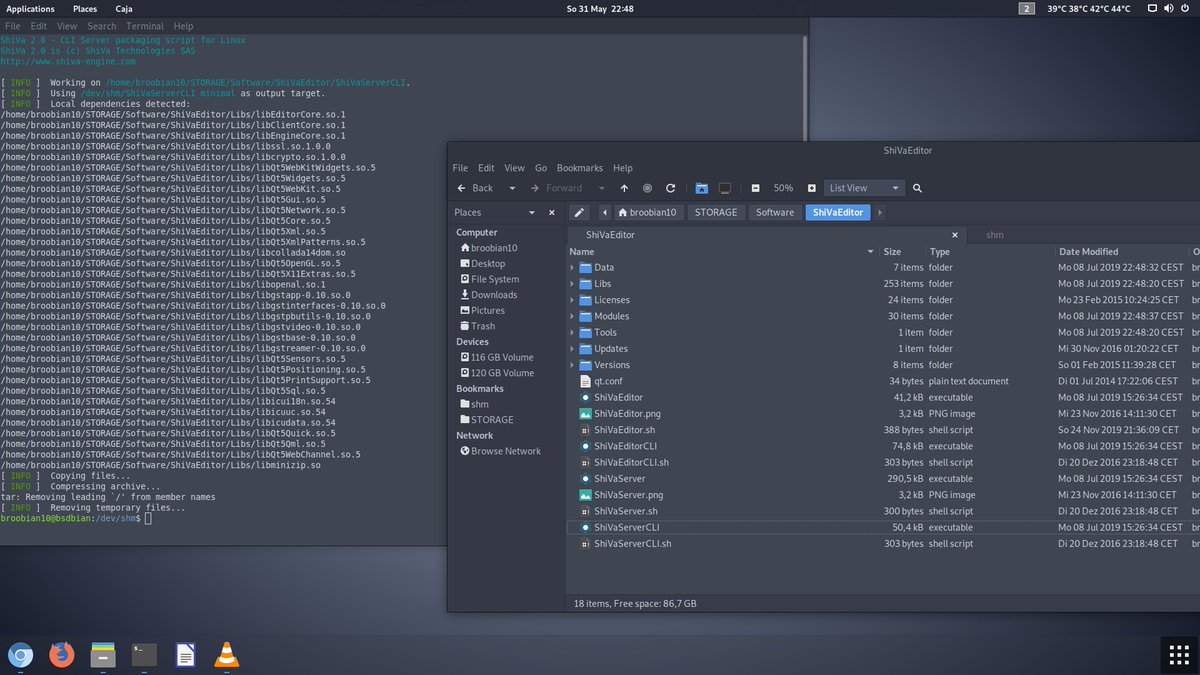Expand the Updates folder tree row
This screenshot has width=1200, height=675.
pyautogui.click(x=572, y=349)
